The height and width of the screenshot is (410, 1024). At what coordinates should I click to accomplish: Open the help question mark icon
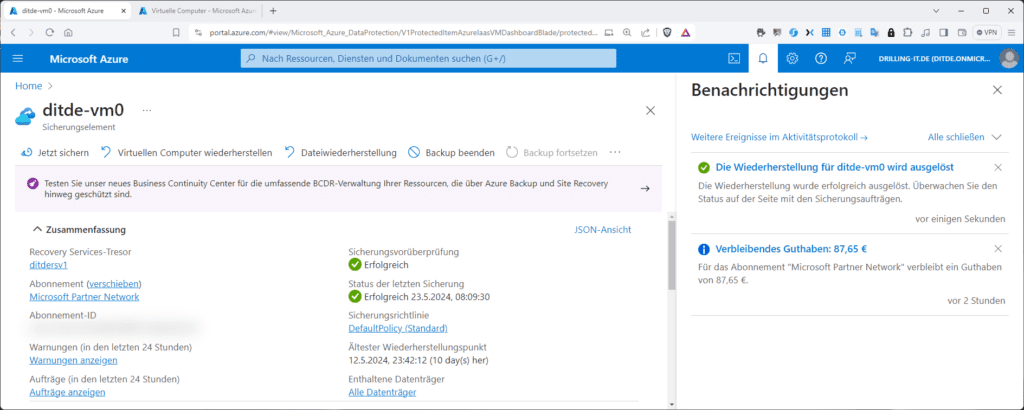point(821,59)
